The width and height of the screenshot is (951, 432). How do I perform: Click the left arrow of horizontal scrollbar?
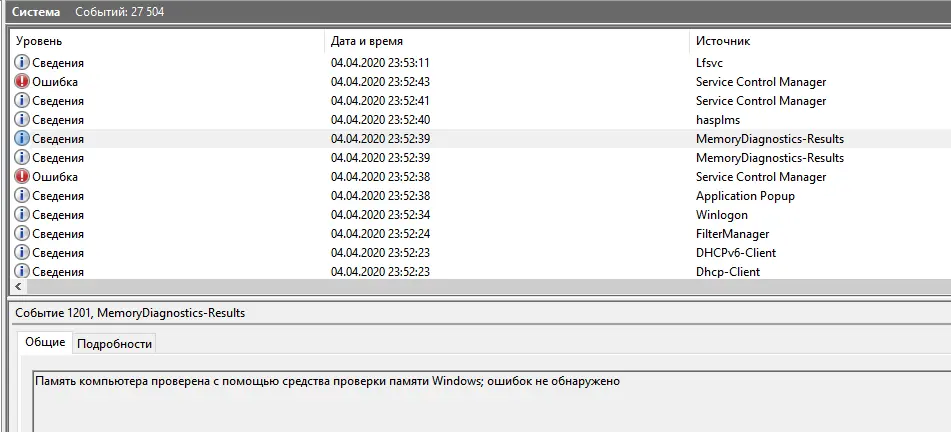pos(18,286)
